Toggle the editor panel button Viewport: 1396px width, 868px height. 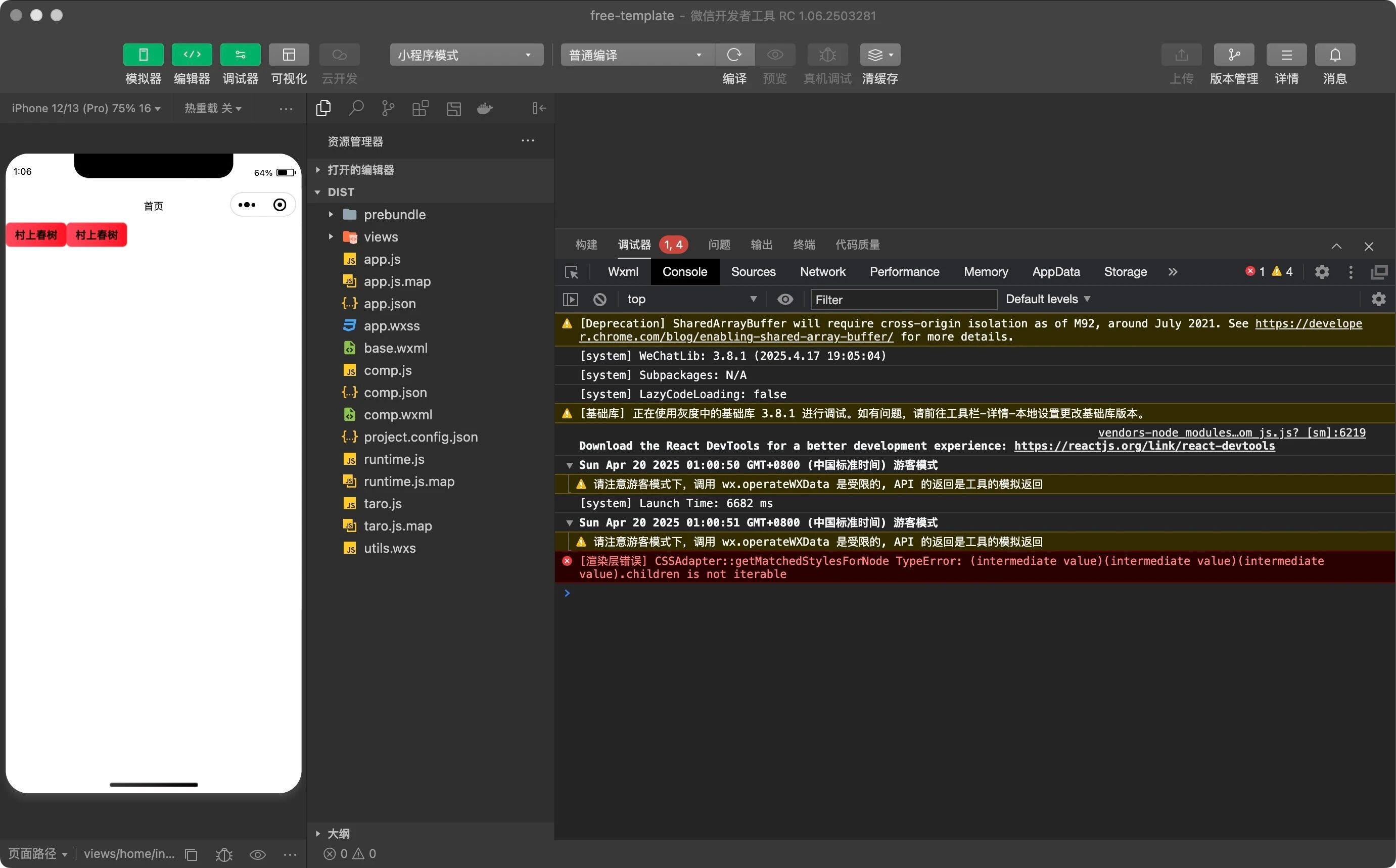(192, 55)
